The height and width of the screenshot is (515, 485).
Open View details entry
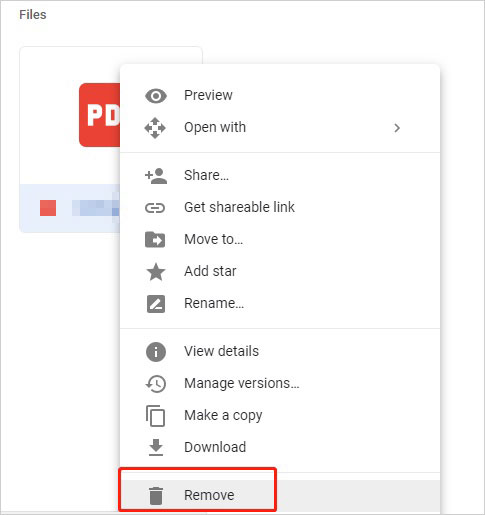280,351
